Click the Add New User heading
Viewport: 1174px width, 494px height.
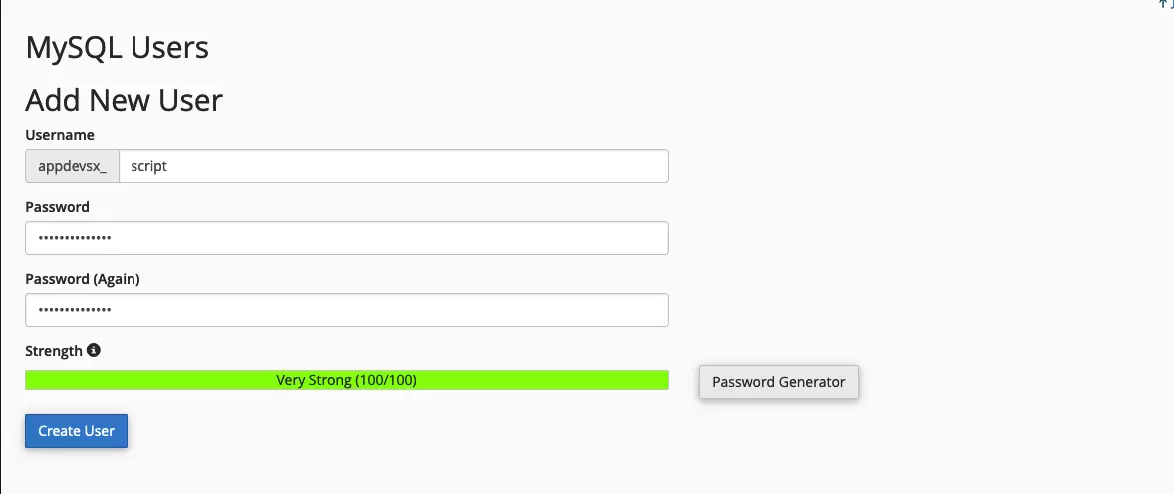coord(124,100)
